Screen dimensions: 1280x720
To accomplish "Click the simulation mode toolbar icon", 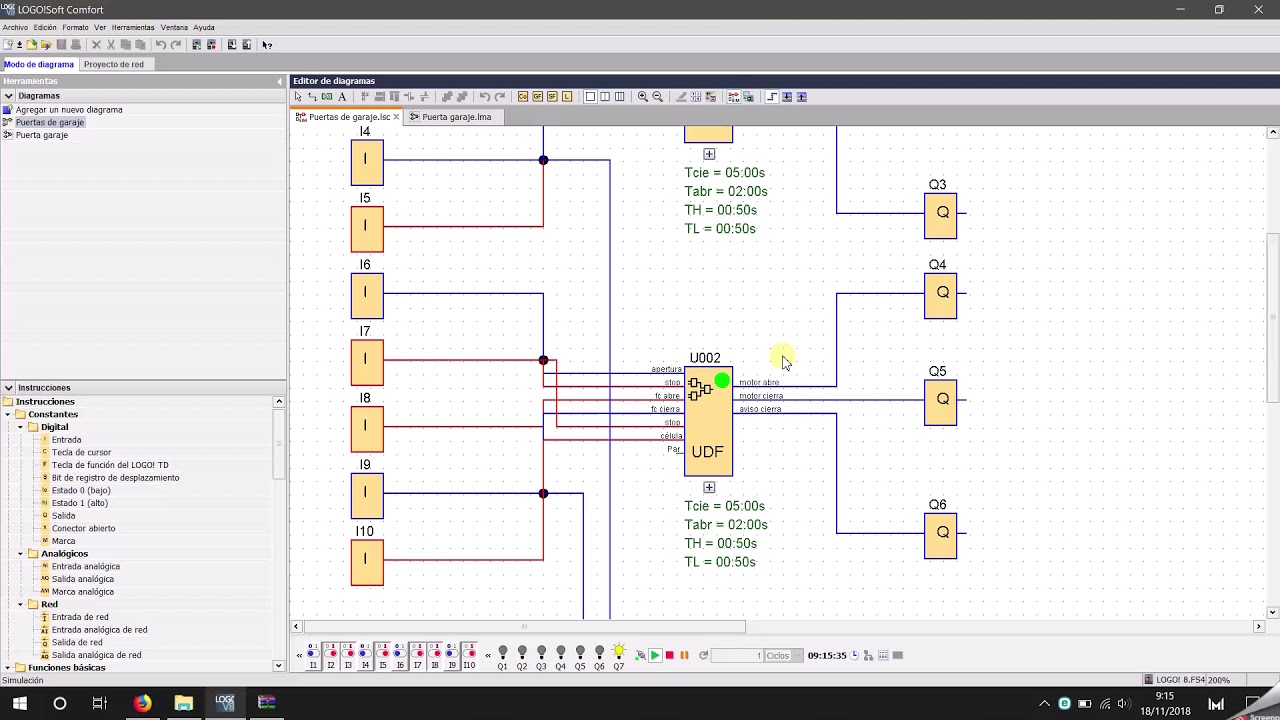I will [x=733, y=97].
